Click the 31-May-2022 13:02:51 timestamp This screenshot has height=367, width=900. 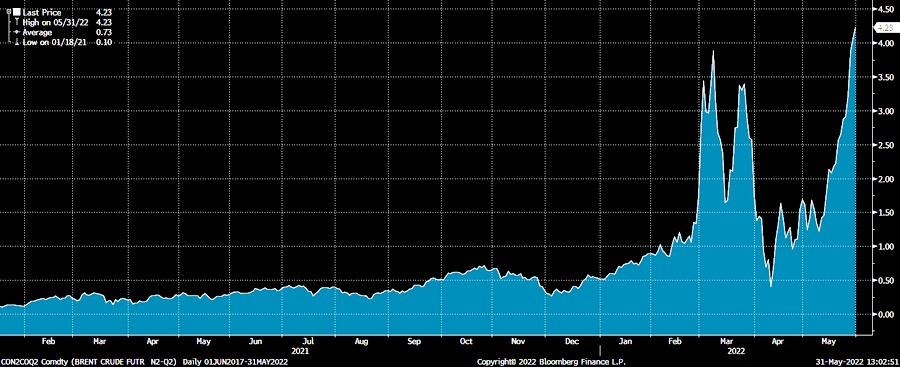858,362
